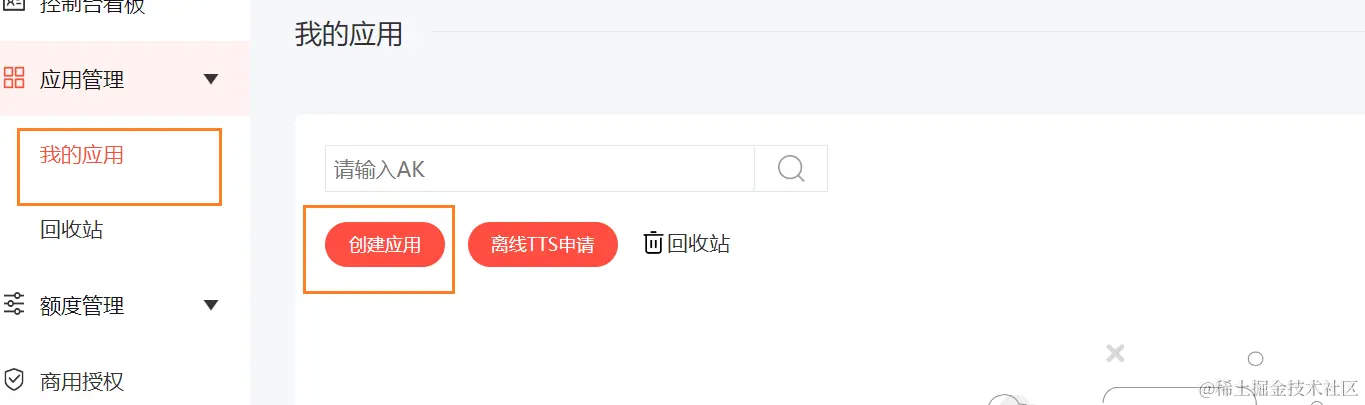1365x405 pixels.
Task: Click the 创建应用 button
Action: 385,245
